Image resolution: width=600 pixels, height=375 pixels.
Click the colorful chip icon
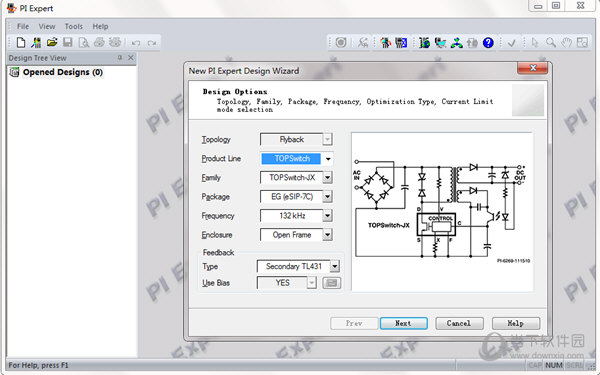click(386, 42)
